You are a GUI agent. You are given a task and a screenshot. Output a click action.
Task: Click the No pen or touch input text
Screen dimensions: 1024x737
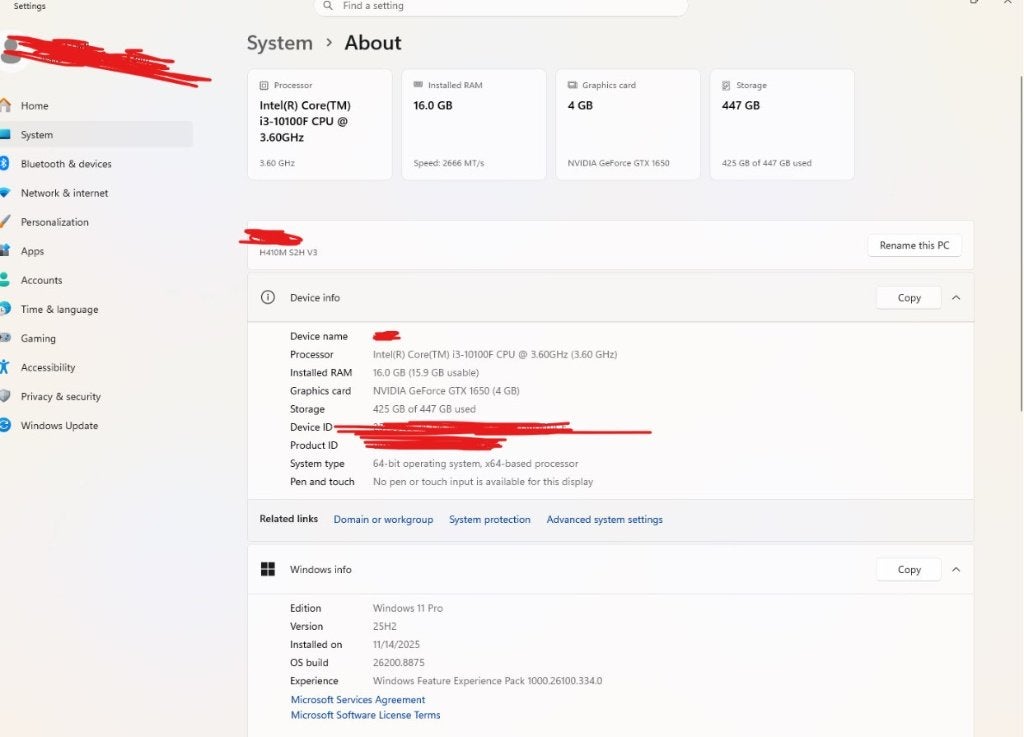pos(483,482)
